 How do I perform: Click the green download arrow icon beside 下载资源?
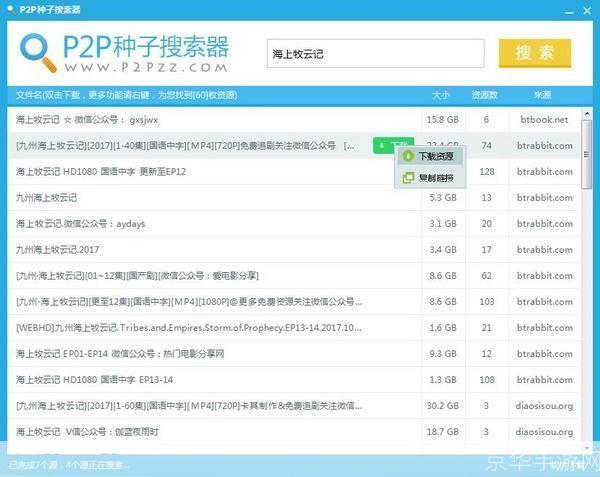click(408, 156)
